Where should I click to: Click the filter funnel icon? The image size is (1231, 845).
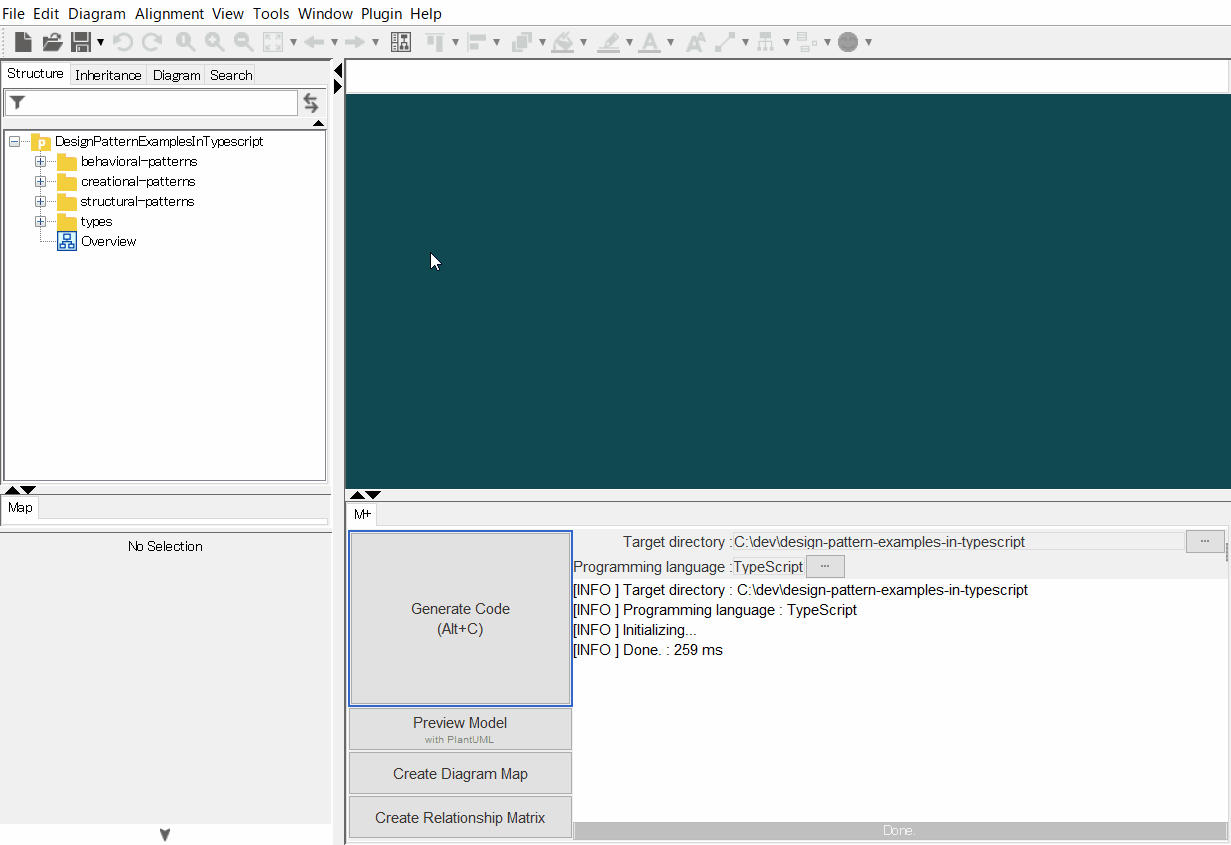pos(17,102)
